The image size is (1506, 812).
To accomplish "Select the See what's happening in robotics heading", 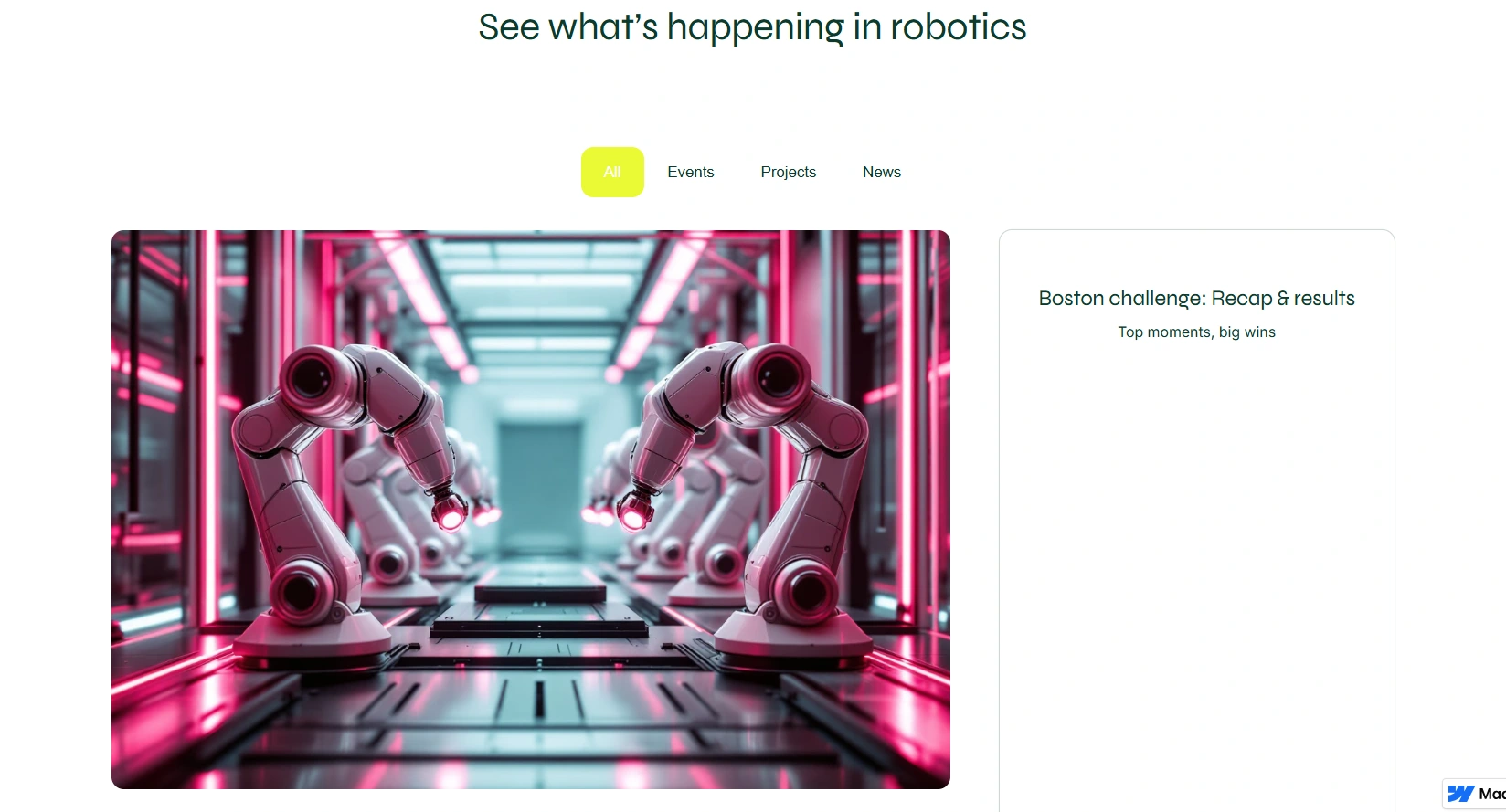I will 752,27.
